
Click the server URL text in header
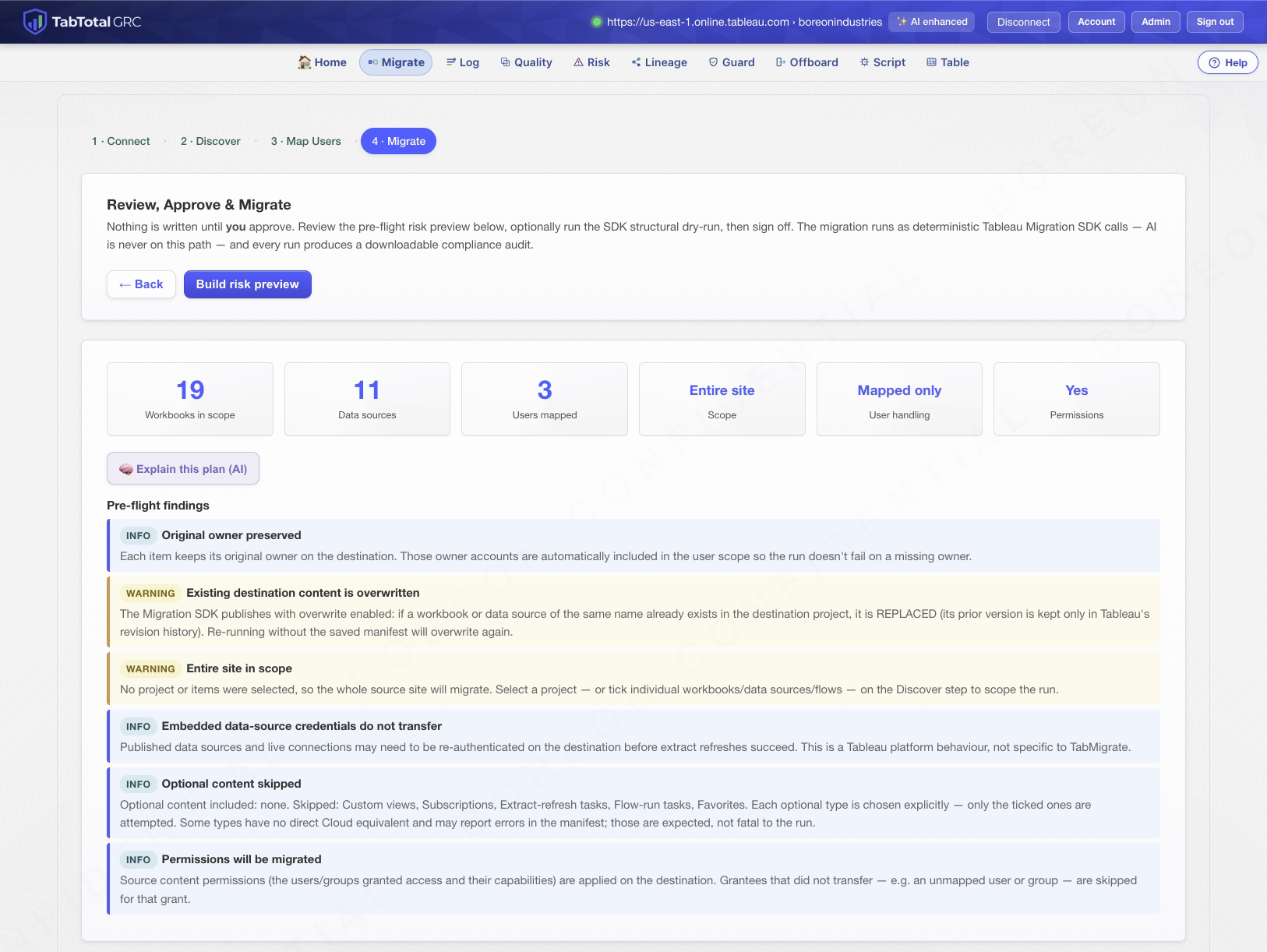click(x=744, y=22)
